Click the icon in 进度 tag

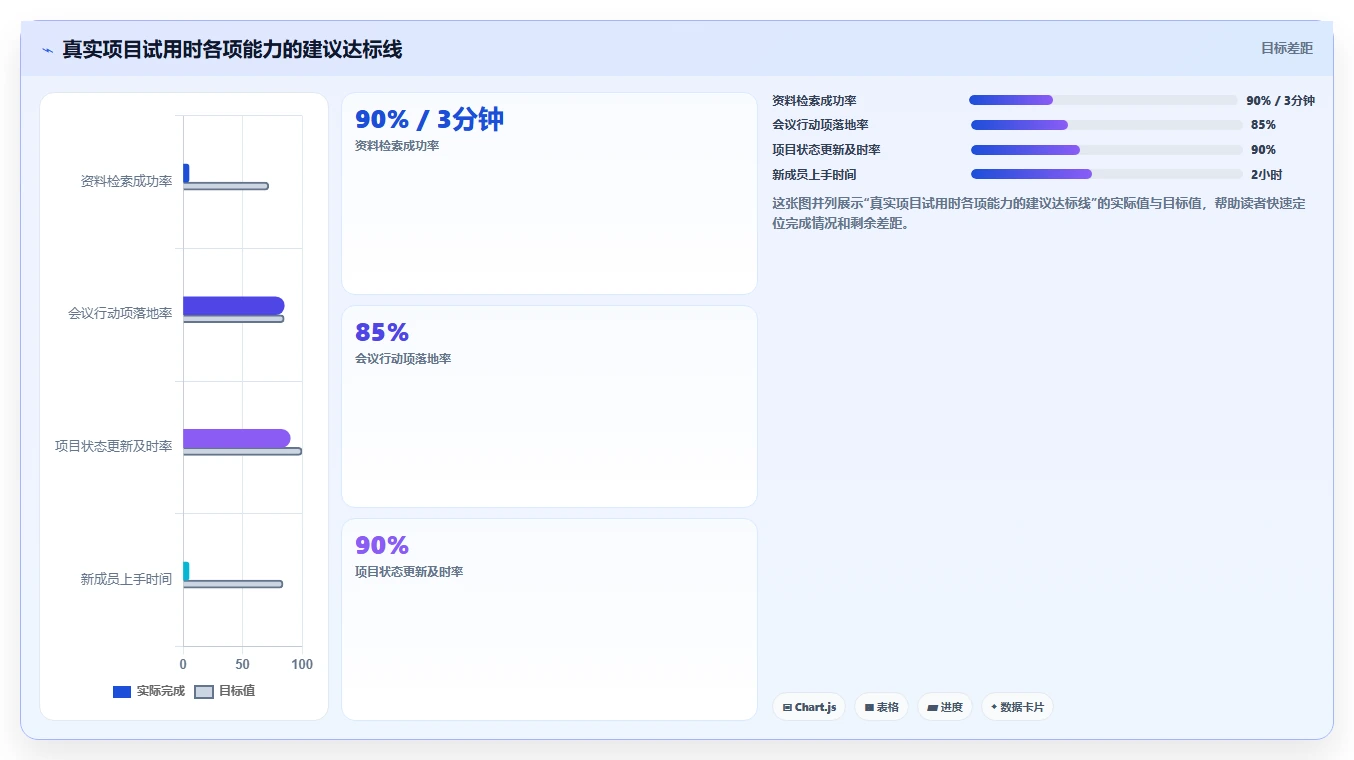932,707
